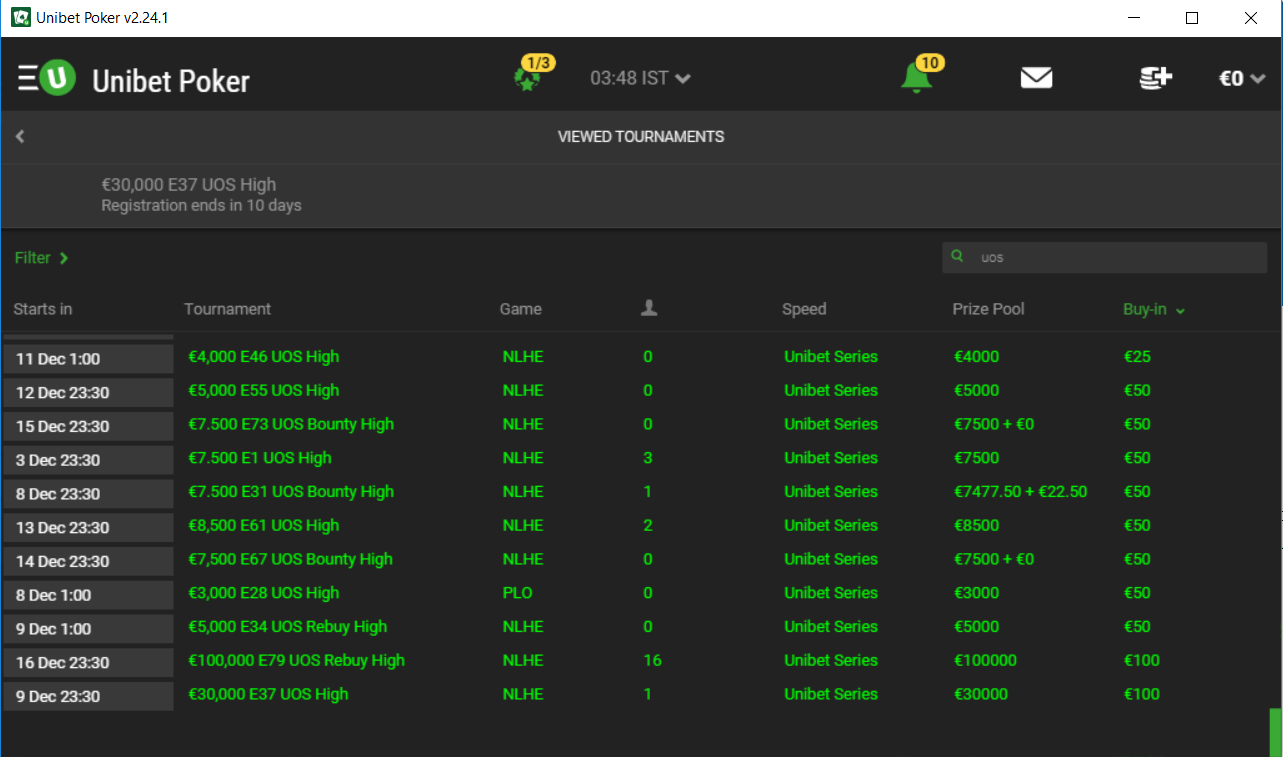This screenshot has height=757, width=1283.
Task: Click the €100000 prize pool value
Action: click(986, 661)
